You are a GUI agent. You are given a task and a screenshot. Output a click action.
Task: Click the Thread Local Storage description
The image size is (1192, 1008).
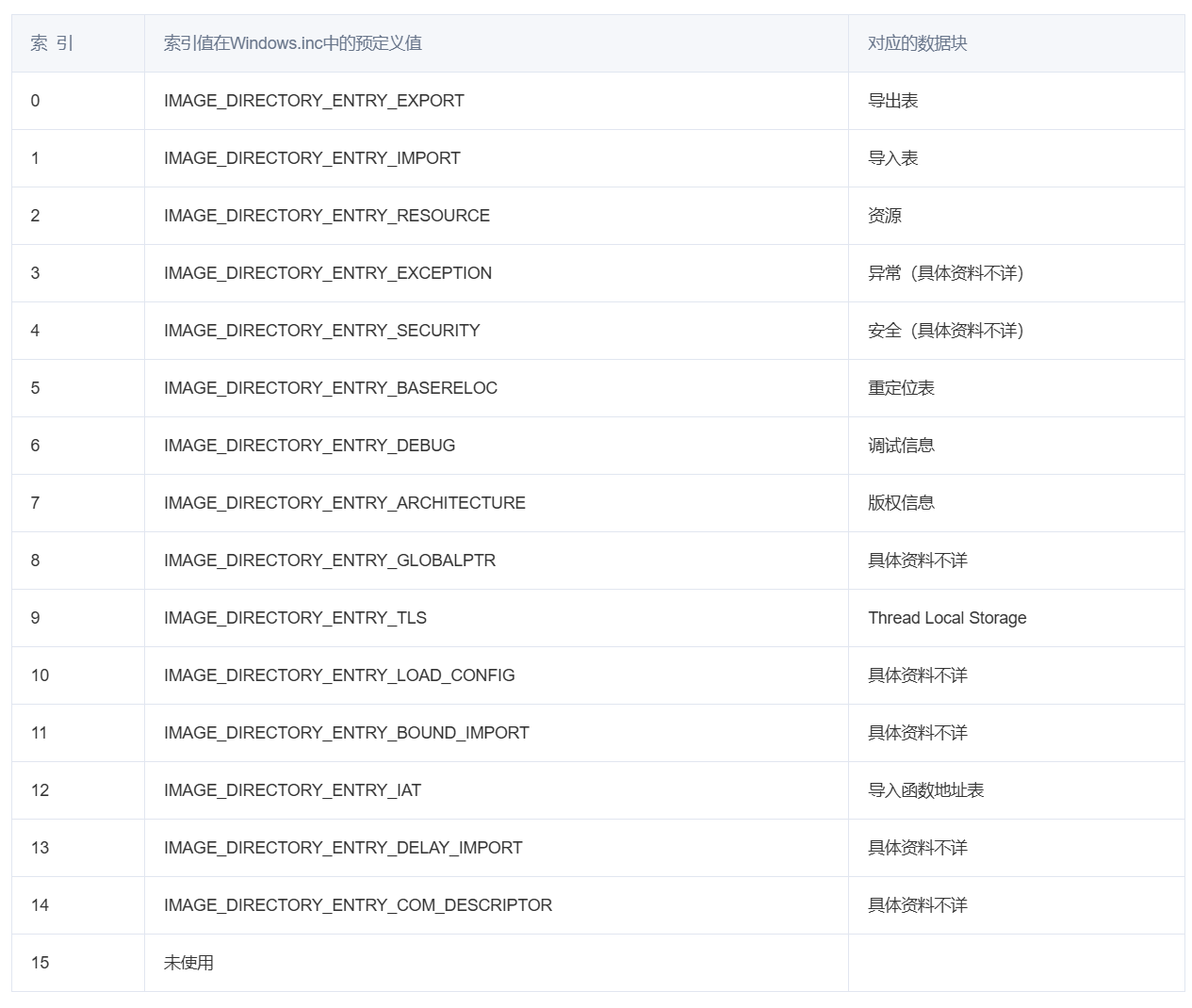[x=947, y=618]
